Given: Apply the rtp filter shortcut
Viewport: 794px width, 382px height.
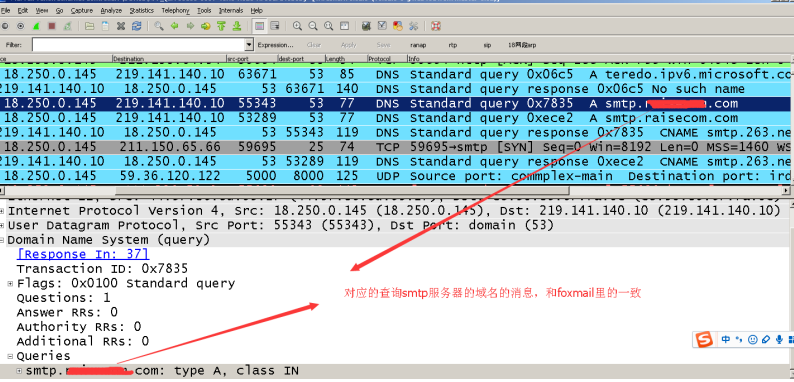Looking at the screenshot, I should (453, 45).
